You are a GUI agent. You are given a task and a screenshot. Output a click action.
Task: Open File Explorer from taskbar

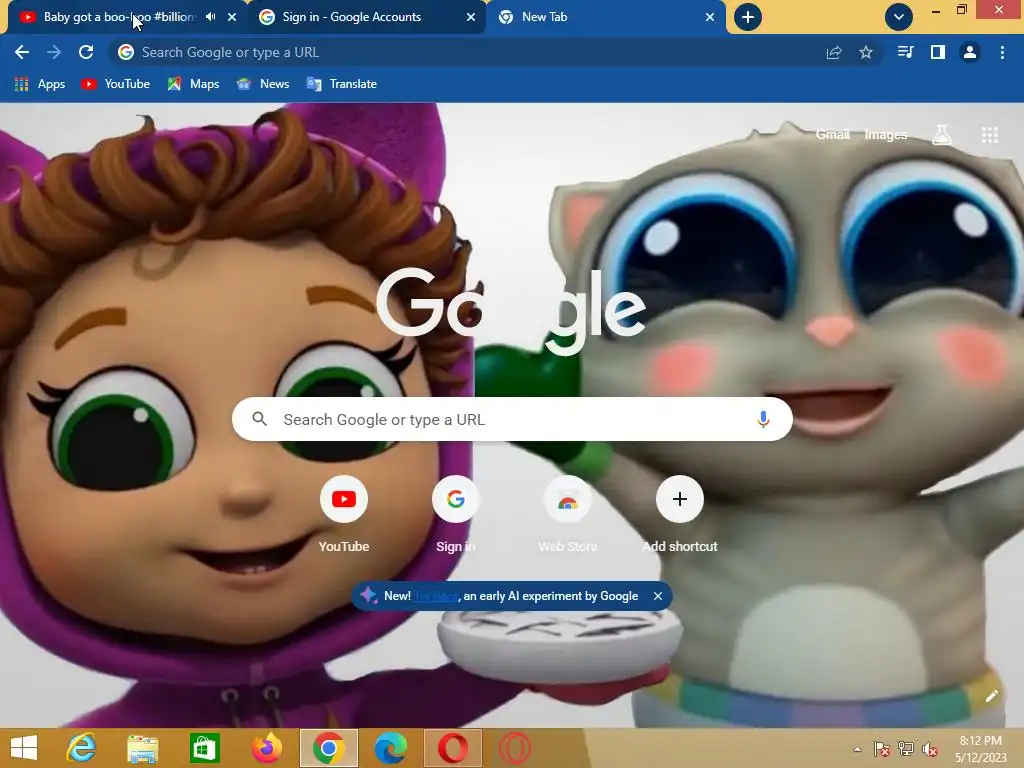[x=142, y=748]
